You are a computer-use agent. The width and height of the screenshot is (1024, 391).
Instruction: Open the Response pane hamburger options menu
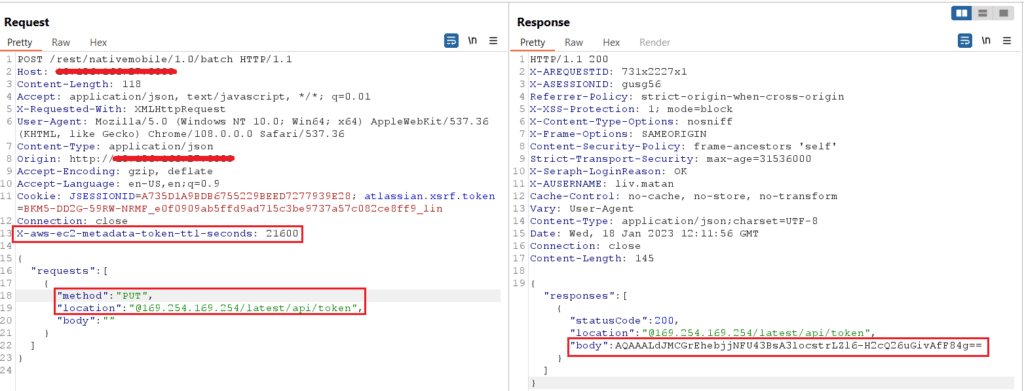click(1007, 41)
